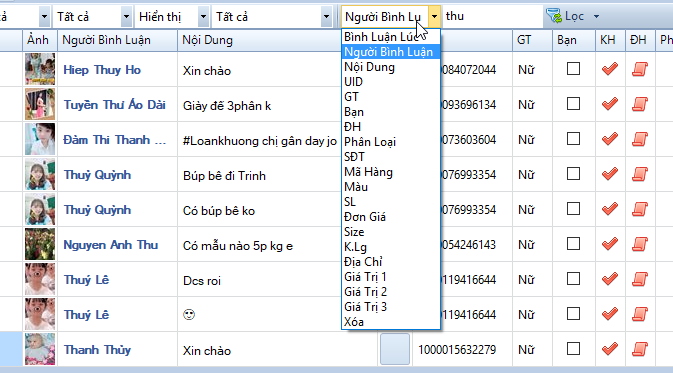Viewport: 673px width, 373px height.
Task: Sort by the Người Bình Luận column header
Action: pos(117,40)
